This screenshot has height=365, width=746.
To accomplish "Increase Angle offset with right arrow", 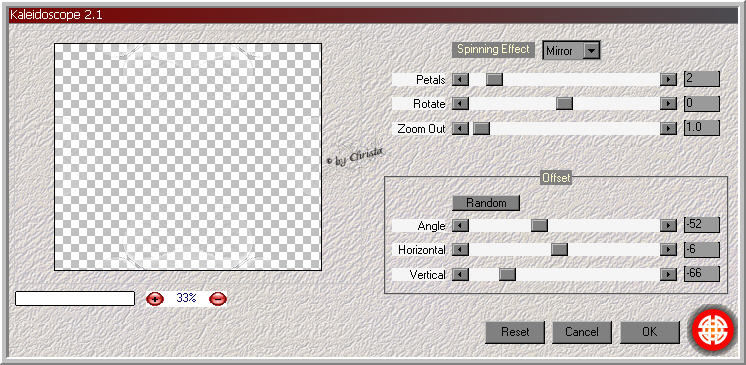I will pyautogui.click(x=668, y=225).
